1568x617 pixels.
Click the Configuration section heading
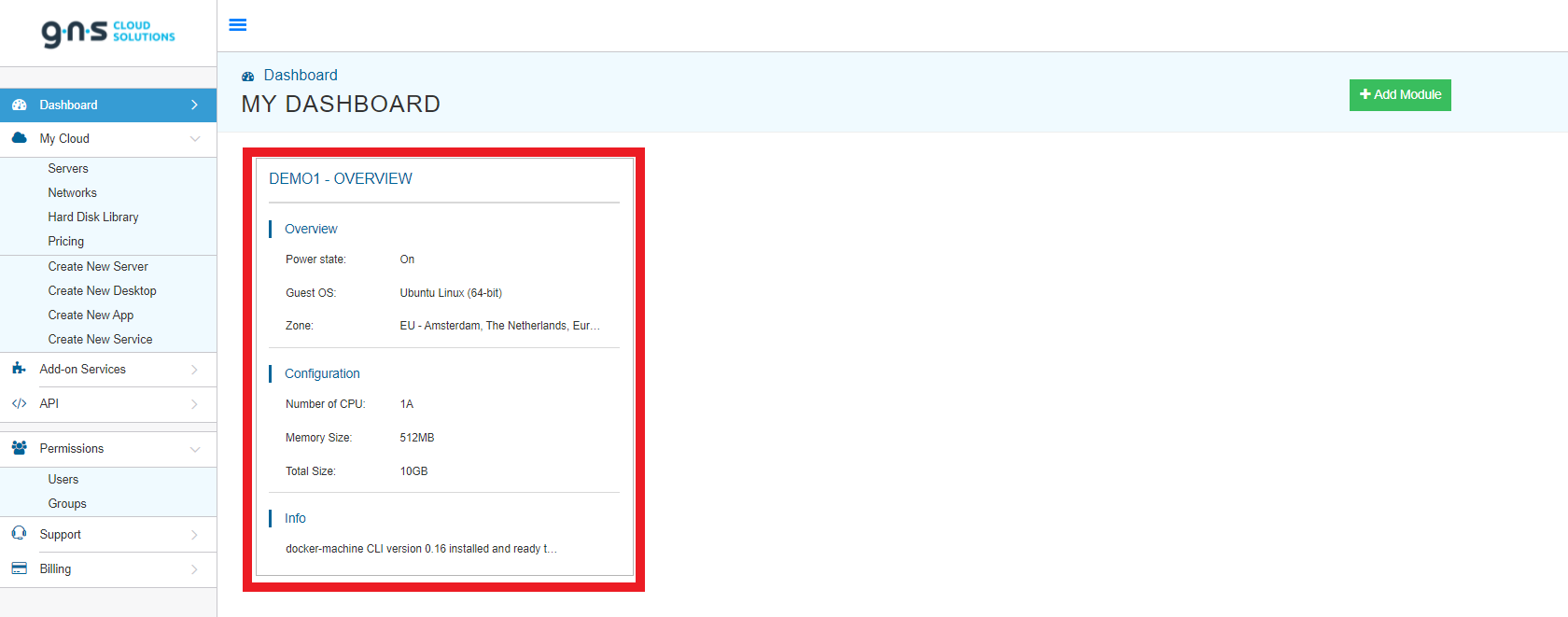[x=322, y=373]
